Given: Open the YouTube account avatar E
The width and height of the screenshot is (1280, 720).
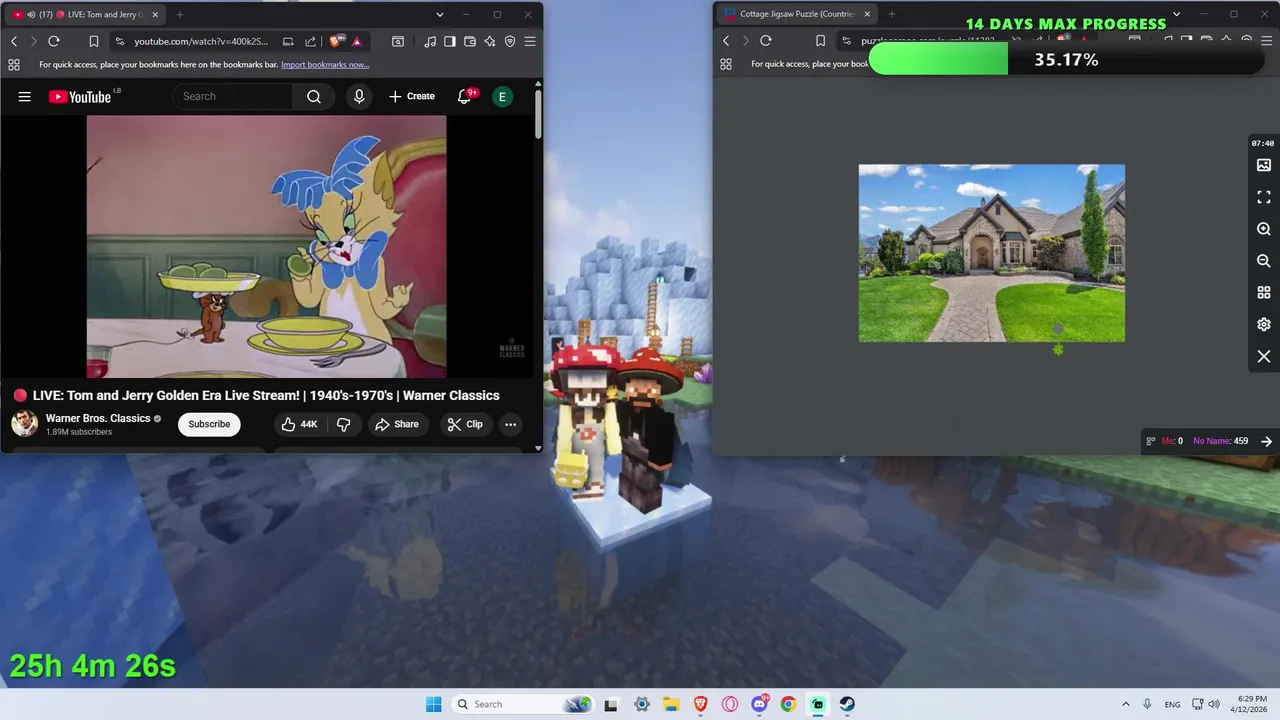Looking at the screenshot, I should 502,96.
